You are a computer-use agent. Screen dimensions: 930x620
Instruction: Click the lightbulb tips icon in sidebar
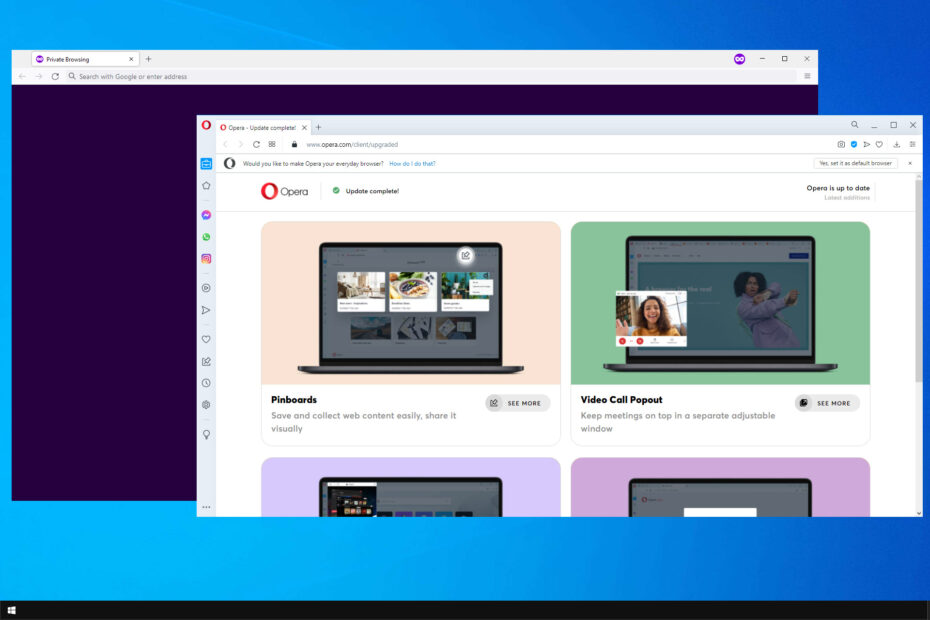206,434
